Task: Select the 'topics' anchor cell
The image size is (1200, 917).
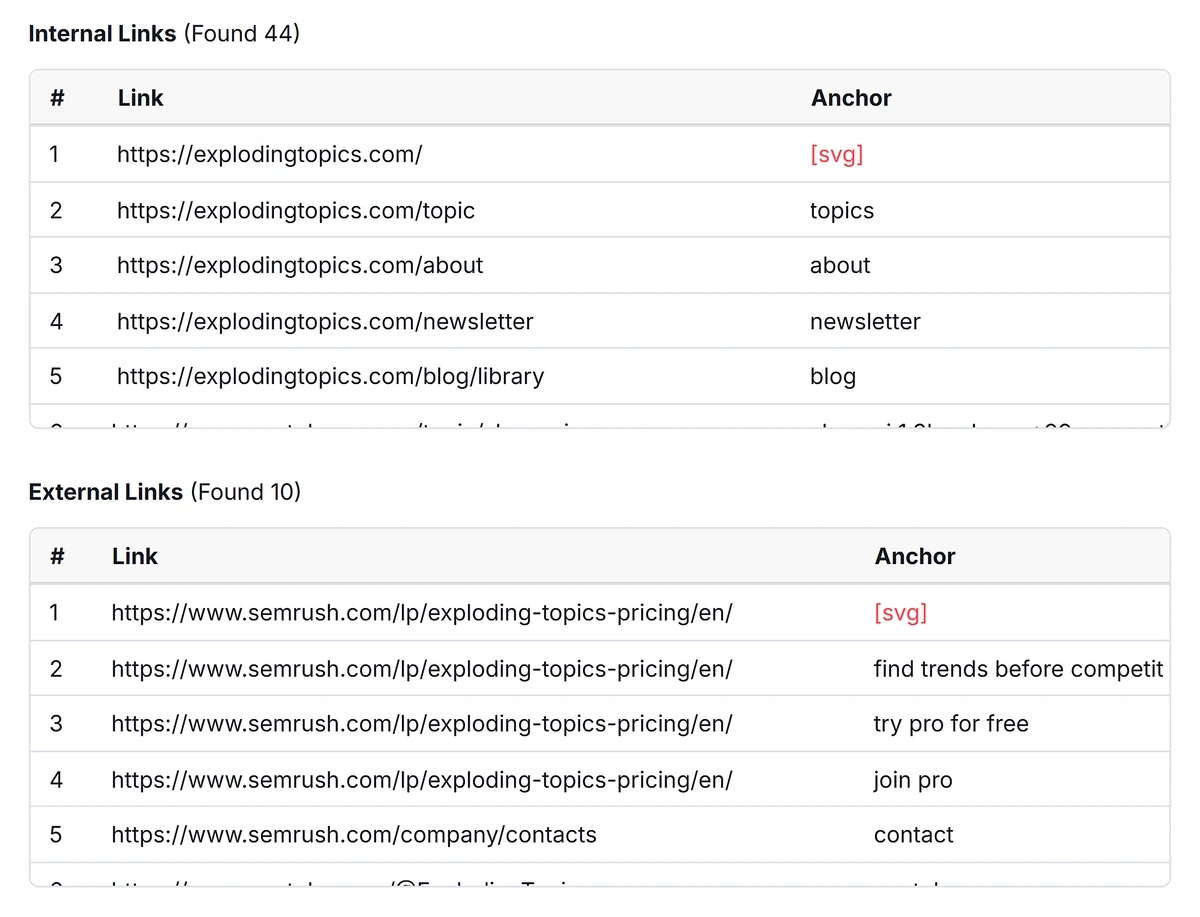Action: pyautogui.click(x=842, y=210)
